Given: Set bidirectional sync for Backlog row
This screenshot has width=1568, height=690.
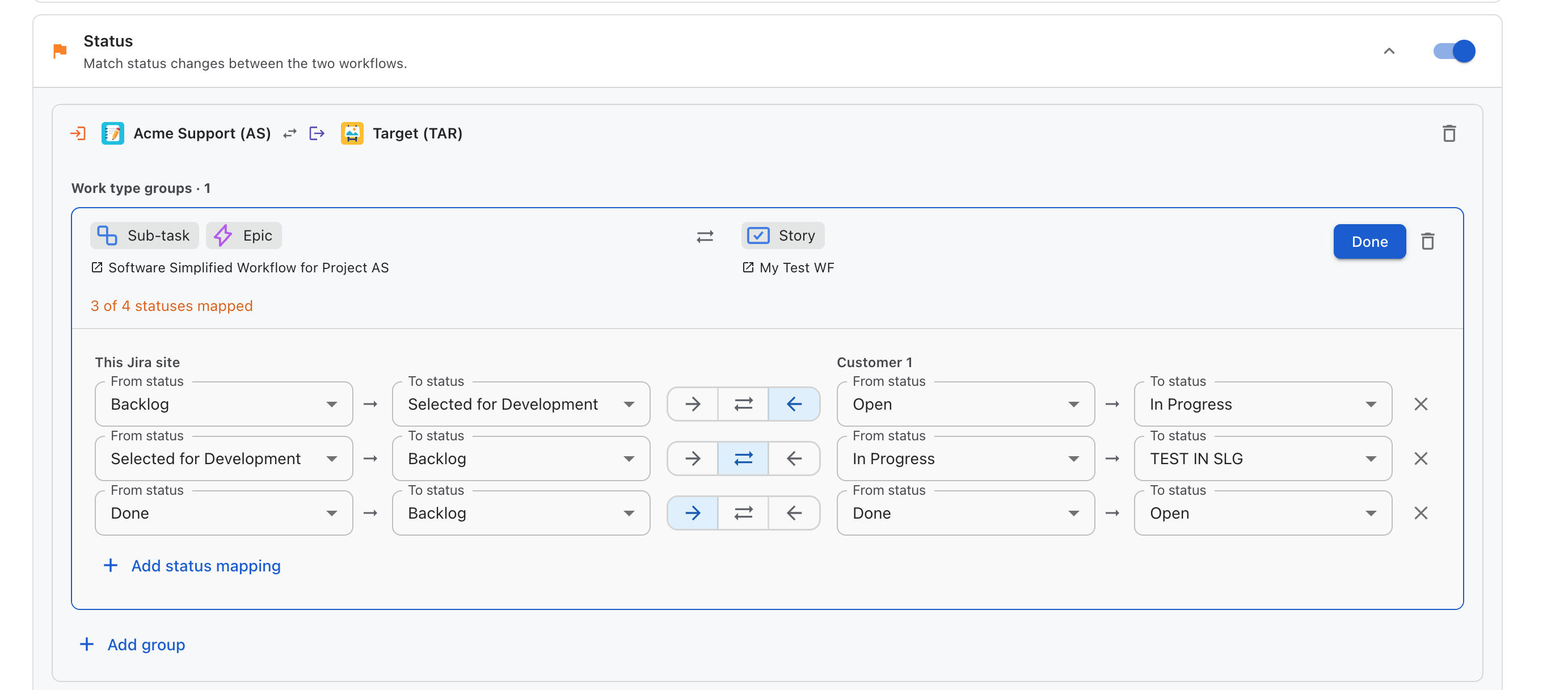Looking at the screenshot, I should point(743,404).
